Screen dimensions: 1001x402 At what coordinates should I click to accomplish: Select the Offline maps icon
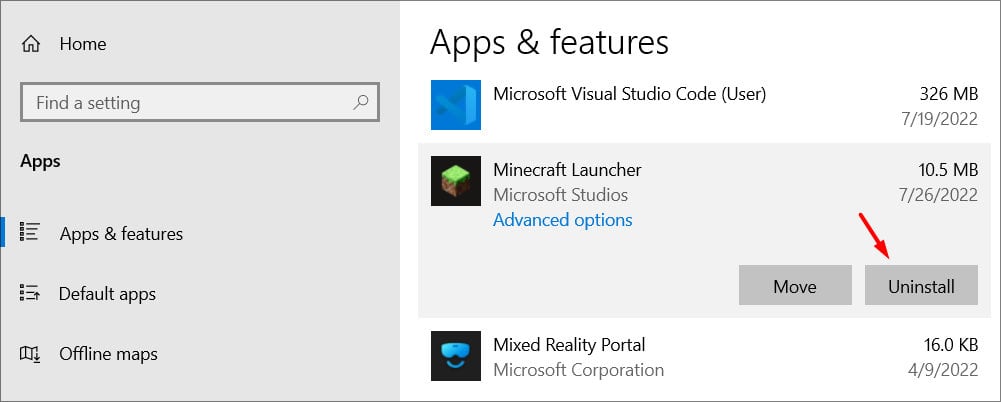coord(30,354)
